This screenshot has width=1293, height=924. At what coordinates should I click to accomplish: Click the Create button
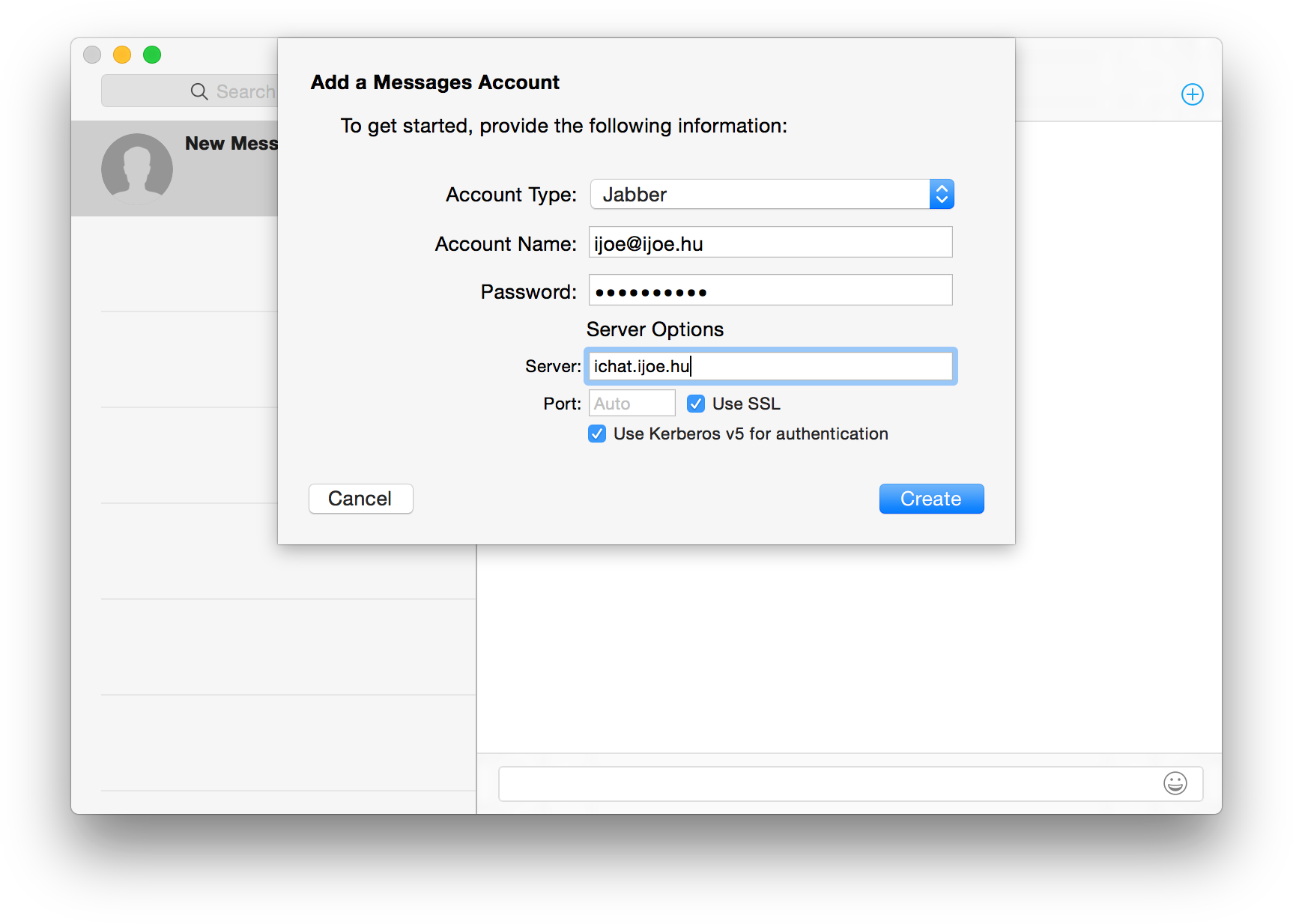(x=931, y=499)
